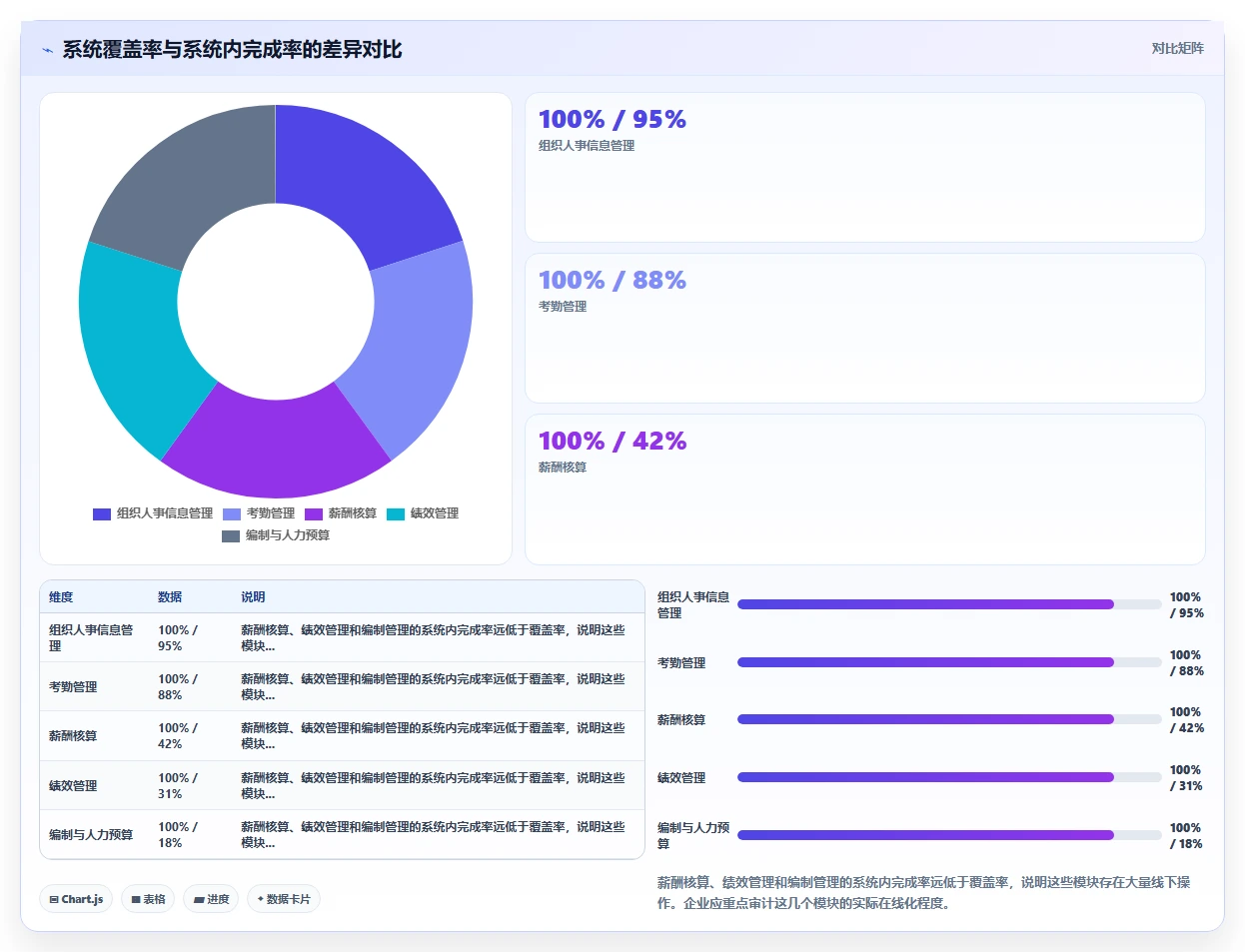Image resolution: width=1245 pixels, height=952 pixels.
Task: Click the 薪酬核算 progress bar
Action: click(x=949, y=719)
